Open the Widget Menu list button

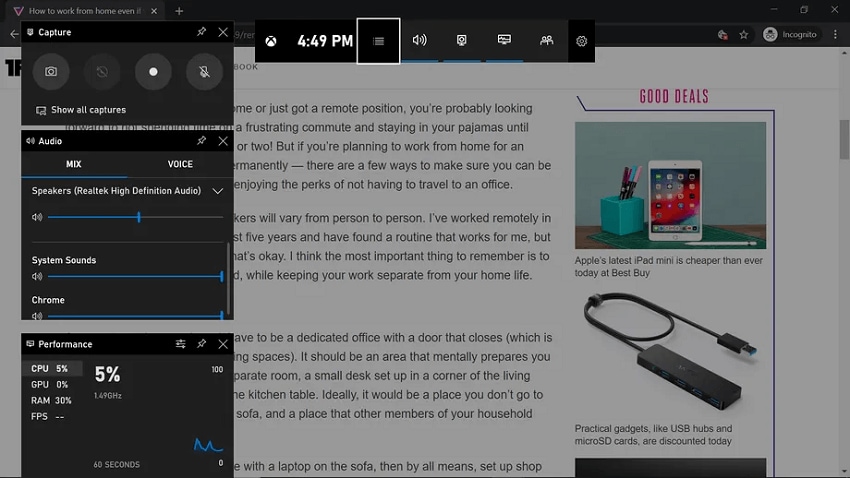pyautogui.click(x=378, y=41)
